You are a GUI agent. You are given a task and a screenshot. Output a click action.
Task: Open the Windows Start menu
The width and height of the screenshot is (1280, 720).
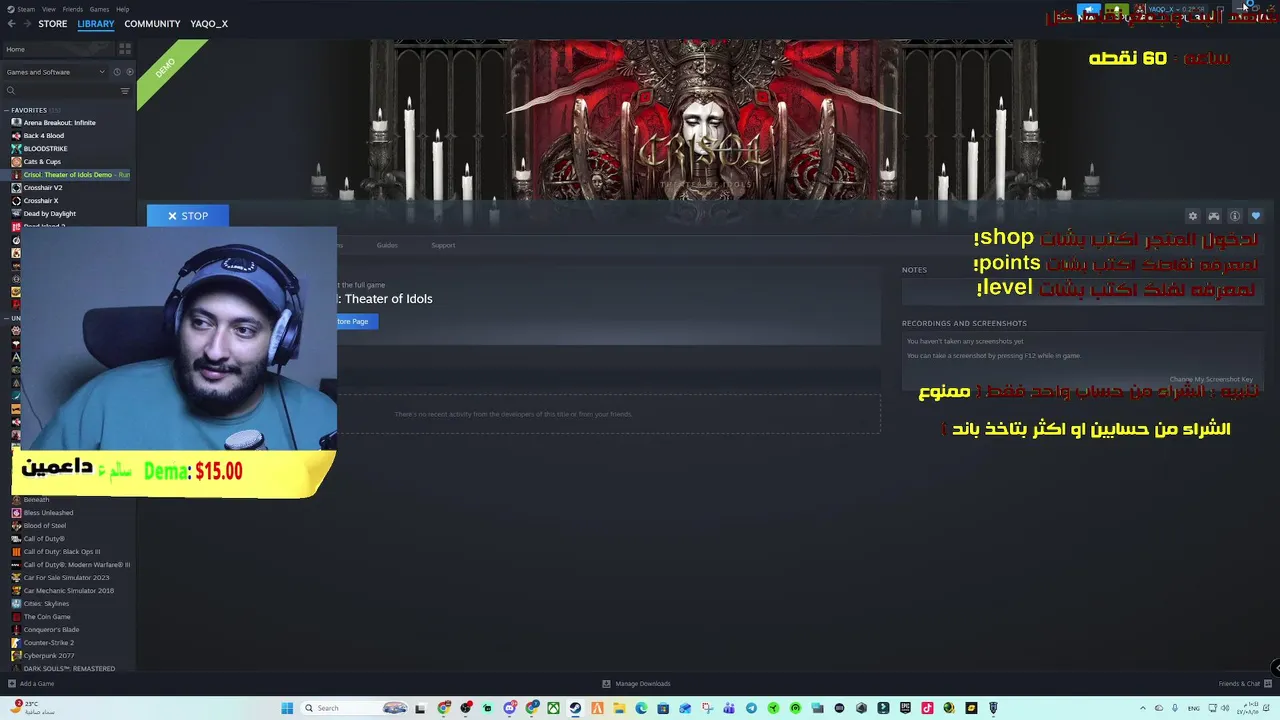(287, 708)
